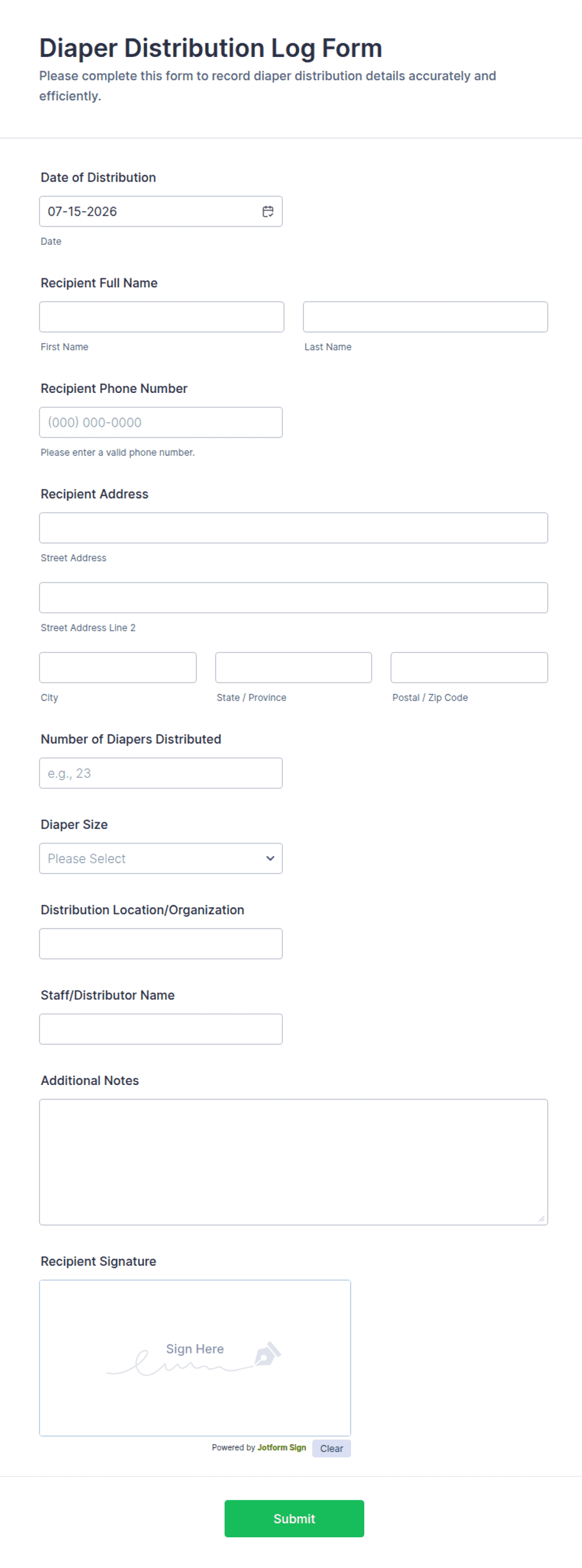Focus the Last Name input field
The width and height of the screenshot is (582, 1568).
[x=425, y=317]
